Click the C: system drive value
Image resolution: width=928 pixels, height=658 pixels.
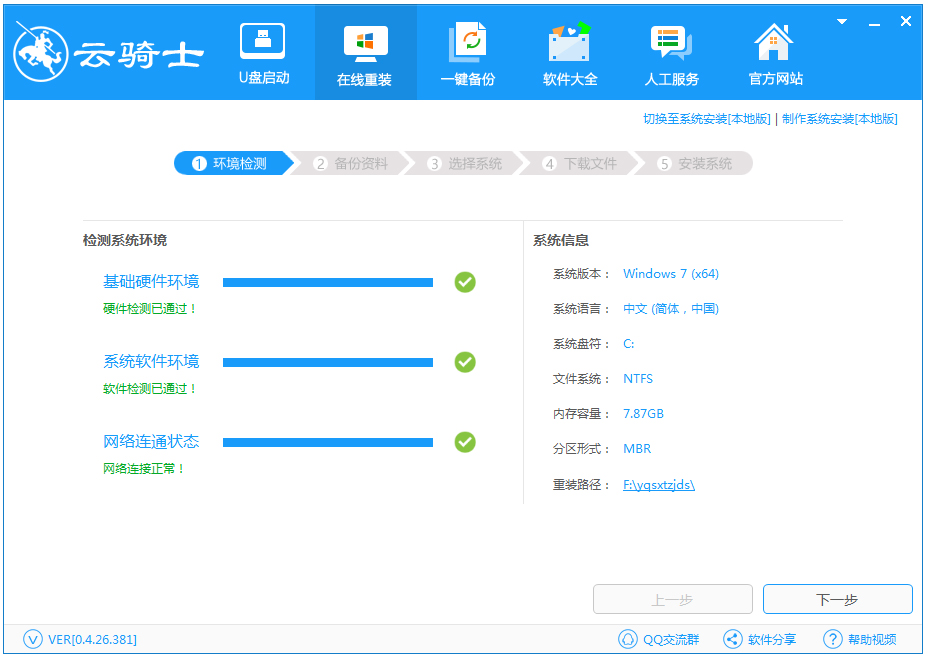(629, 344)
